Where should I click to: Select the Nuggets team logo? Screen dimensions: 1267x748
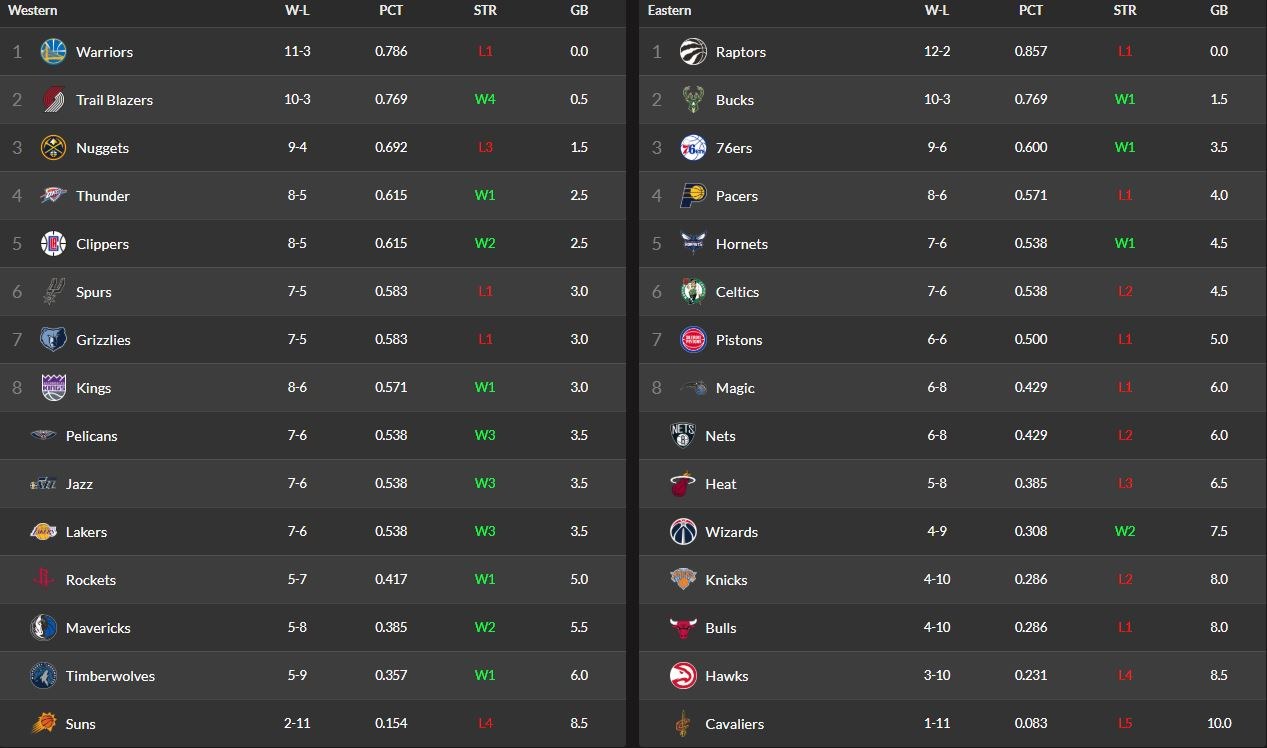coord(53,148)
